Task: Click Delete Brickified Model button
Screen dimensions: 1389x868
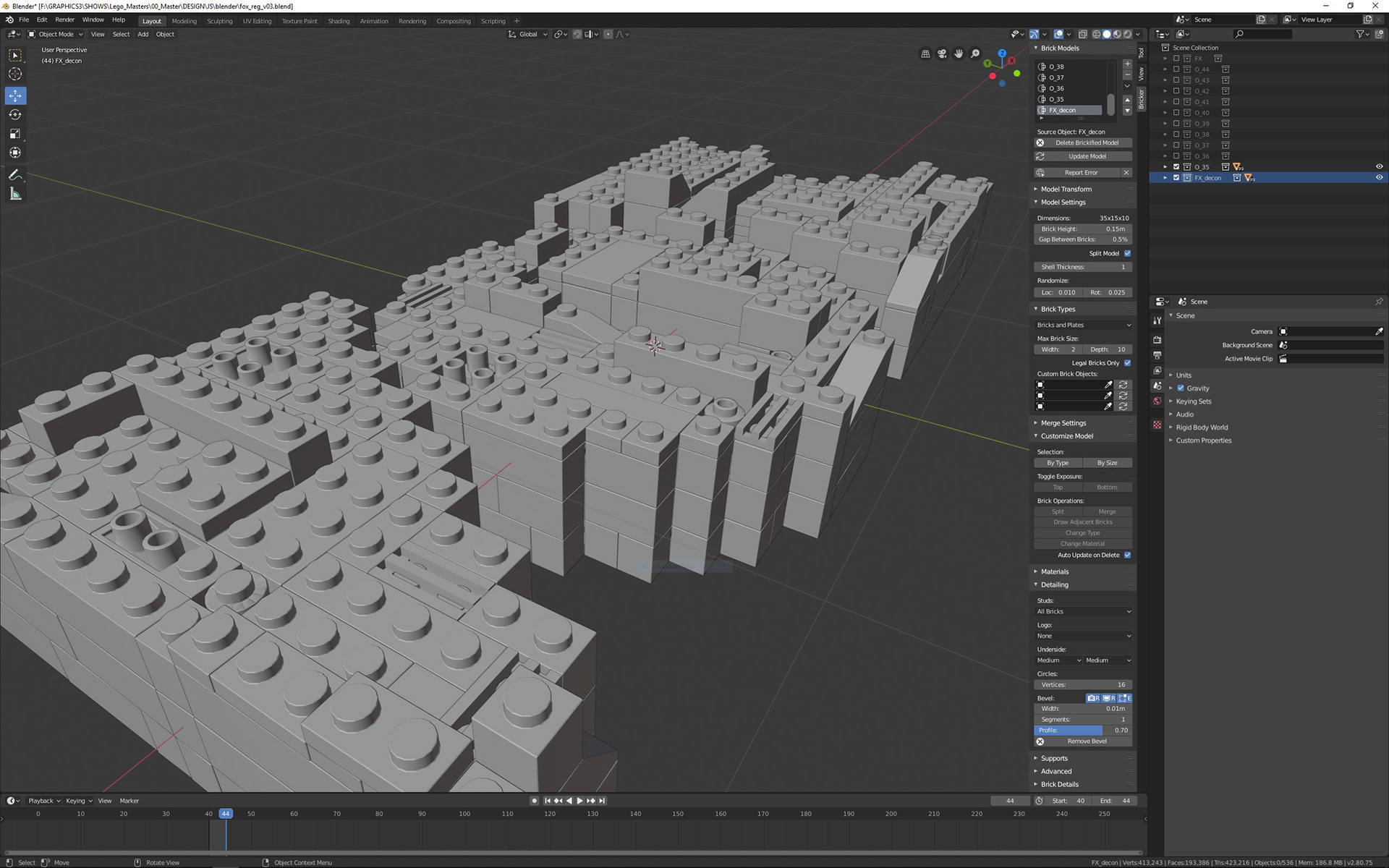Action: tap(1083, 143)
